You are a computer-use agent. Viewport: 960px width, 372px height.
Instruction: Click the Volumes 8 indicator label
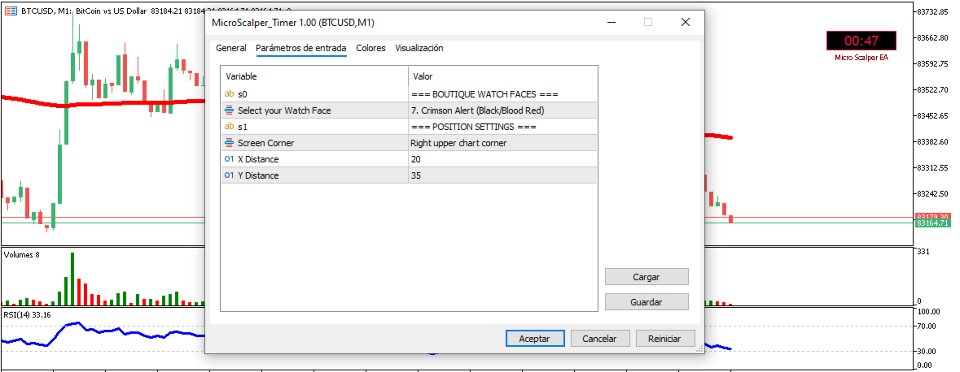[x=21, y=255]
